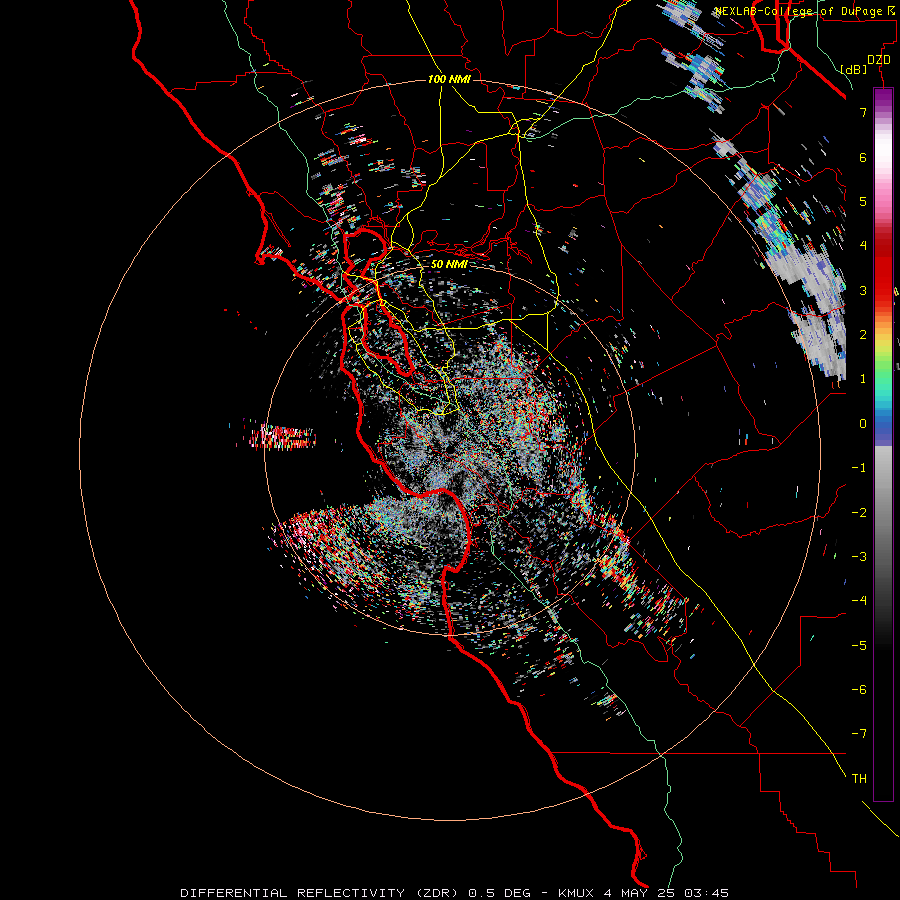Image resolution: width=900 pixels, height=900 pixels.
Task: Click the 6 value on the color scale
Action: pyautogui.click(x=863, y=157)
